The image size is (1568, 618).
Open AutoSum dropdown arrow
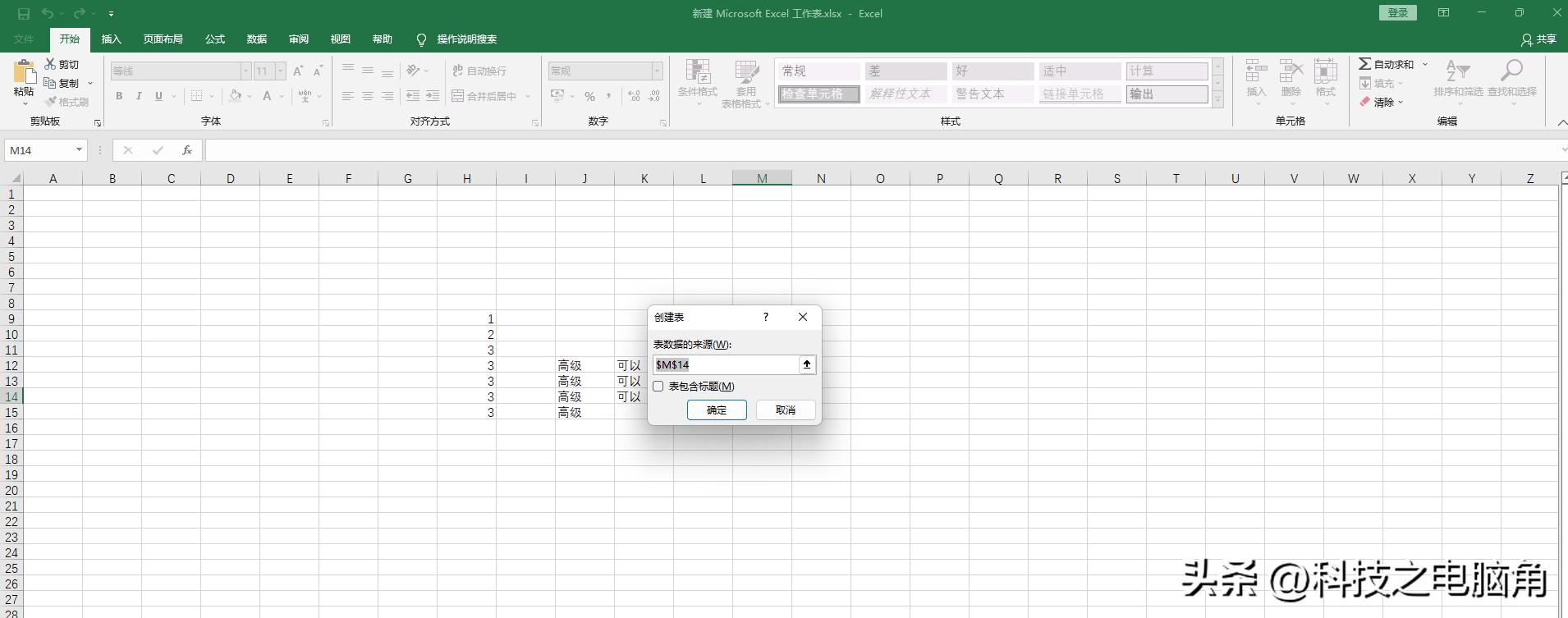pyautogui.click(x=1425, y=64)
